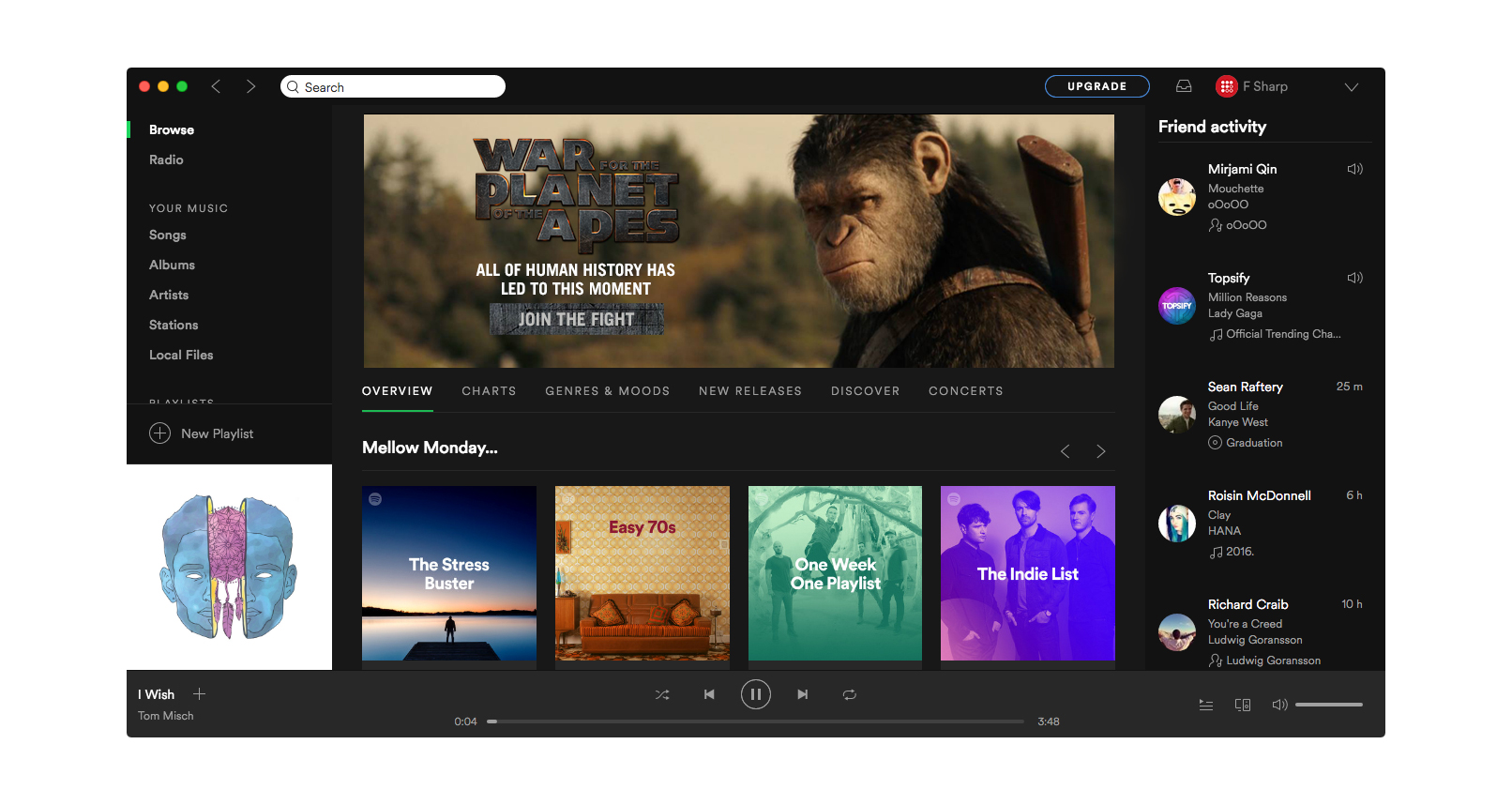Switch to the Genres & Moods tab
Screen dimensions: 1512x805
click(608, 391)
